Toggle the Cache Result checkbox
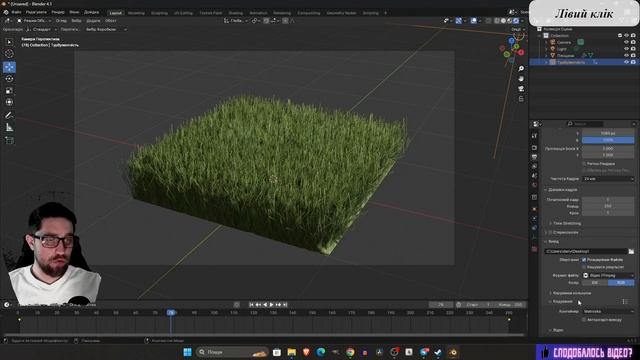This screenshot has width=640, height=360. tap(584, 267)
